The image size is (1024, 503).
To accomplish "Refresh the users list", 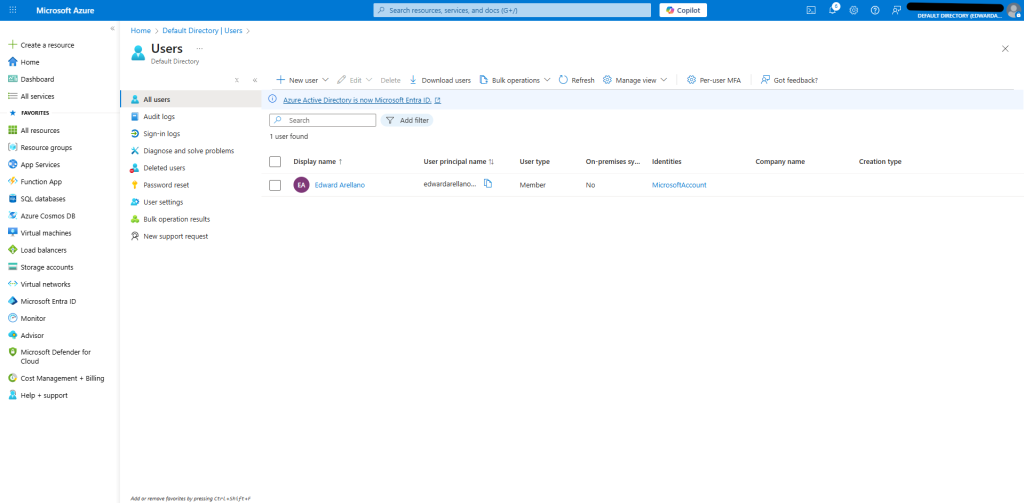I will point(576,80).
